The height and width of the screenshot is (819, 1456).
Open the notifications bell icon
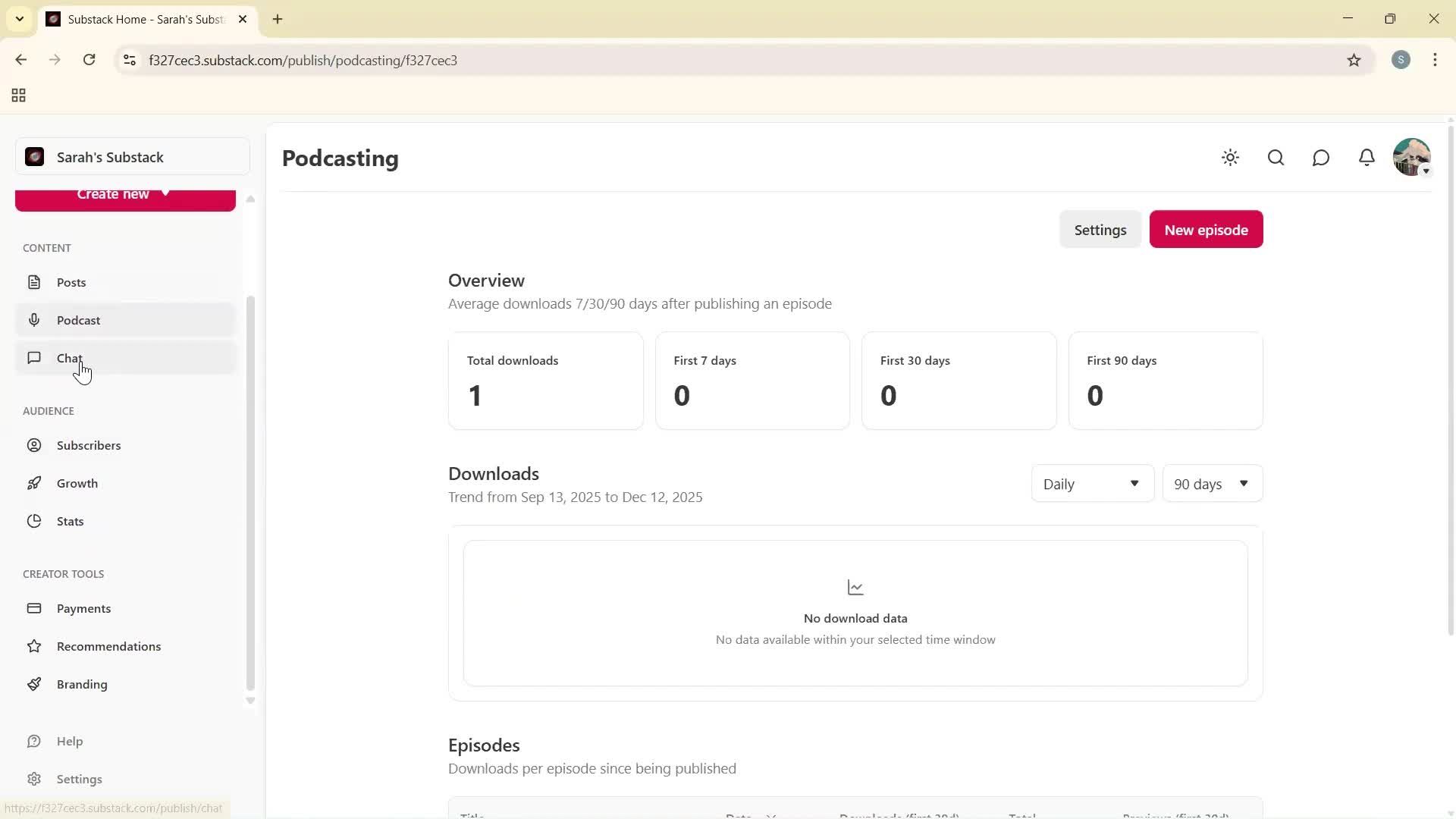click(1367, 158)
